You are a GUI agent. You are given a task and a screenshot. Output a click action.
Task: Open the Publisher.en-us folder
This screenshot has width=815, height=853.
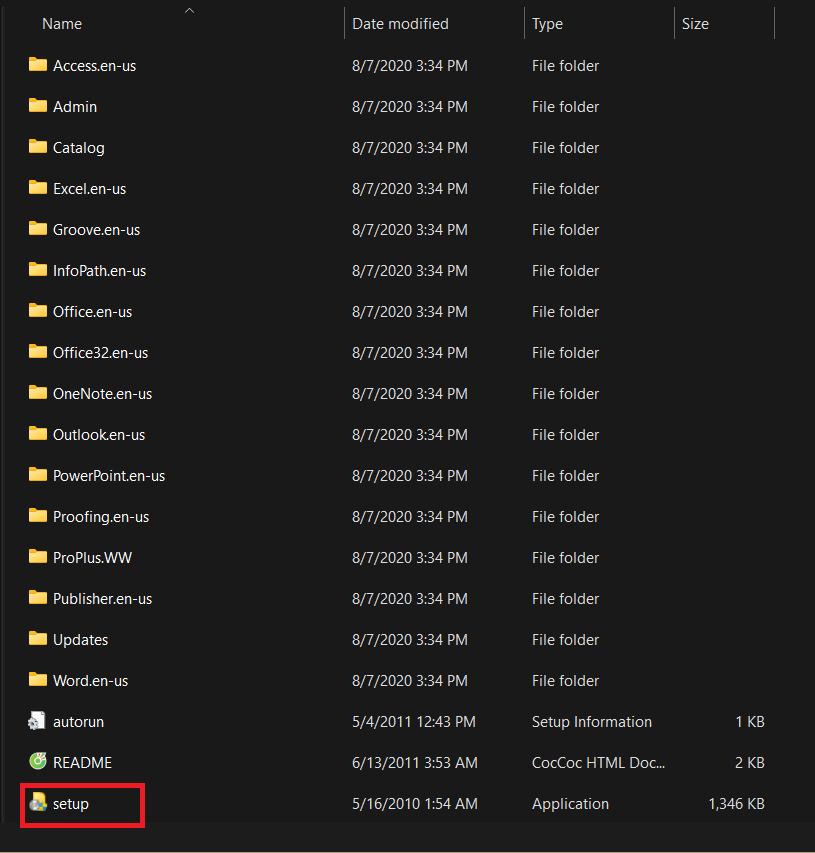[x=101, y=598]
